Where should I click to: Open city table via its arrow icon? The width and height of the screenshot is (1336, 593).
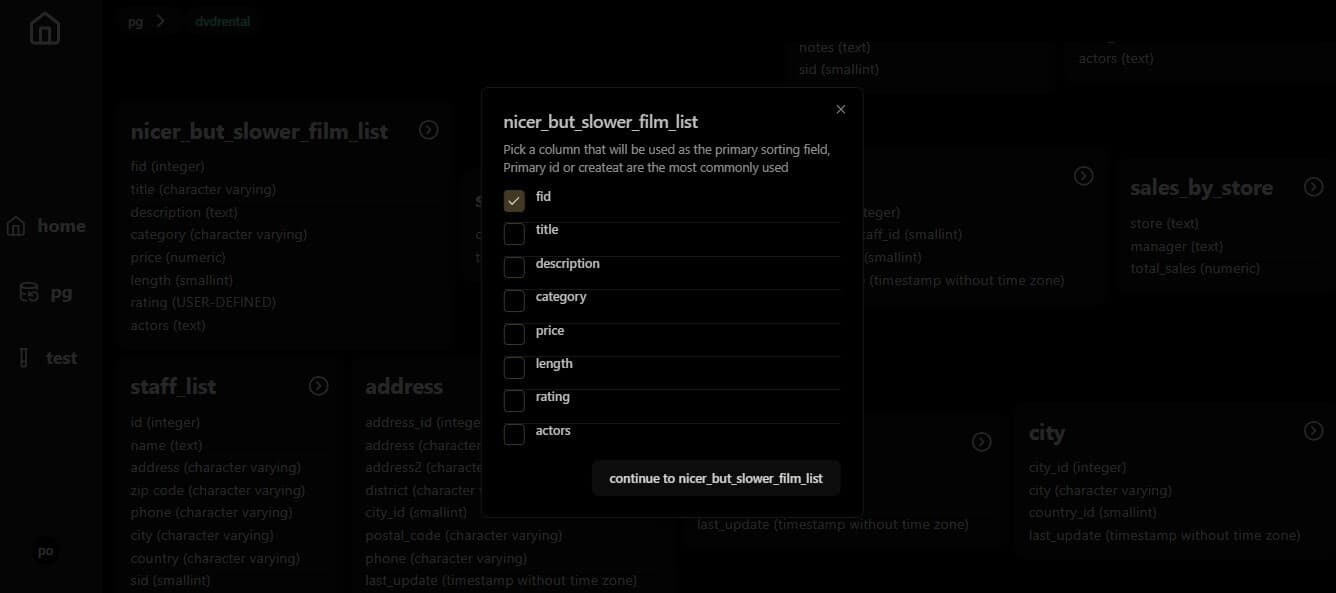pos(1314,431)
